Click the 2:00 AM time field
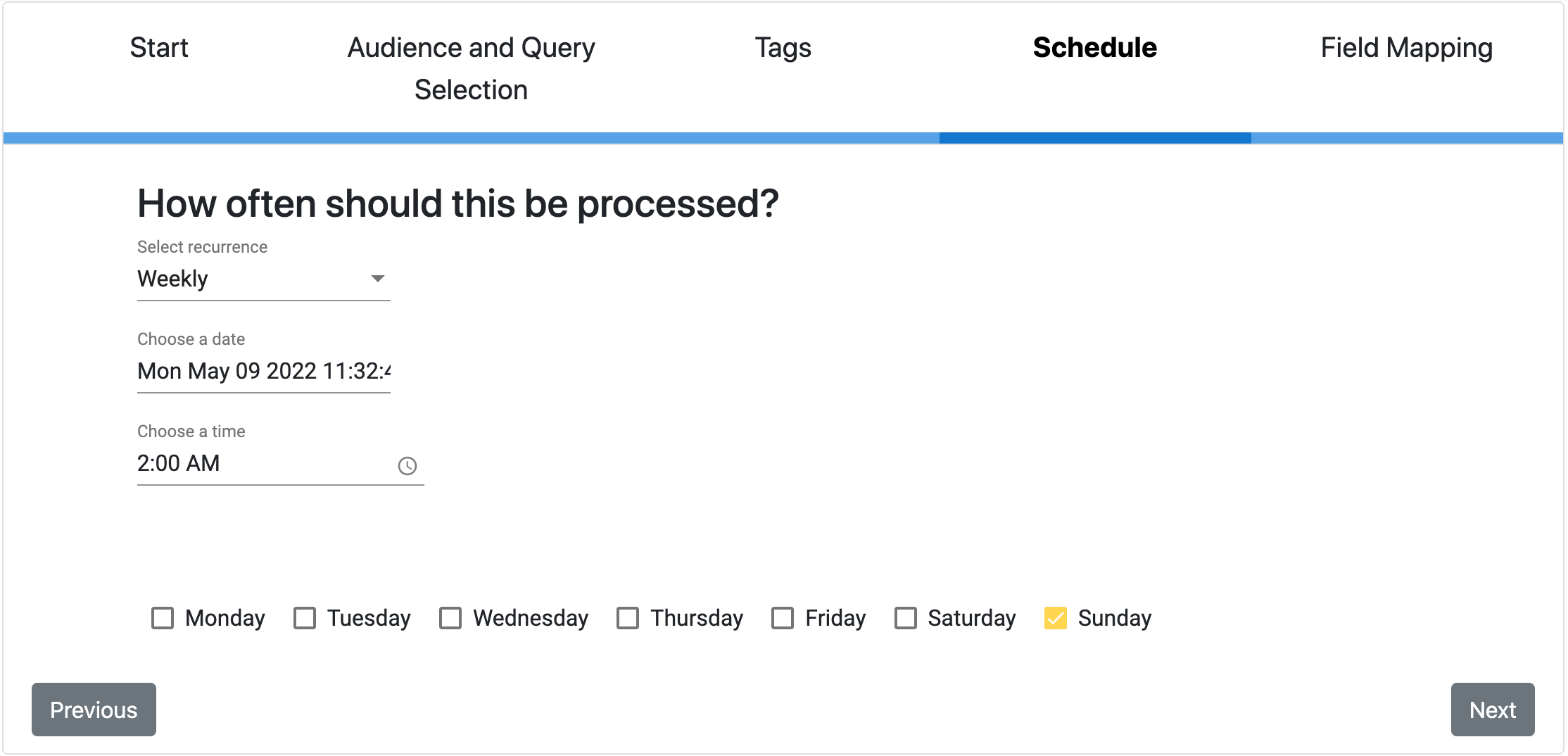Viewport: 1568px width, 756px height. (281, 464)
